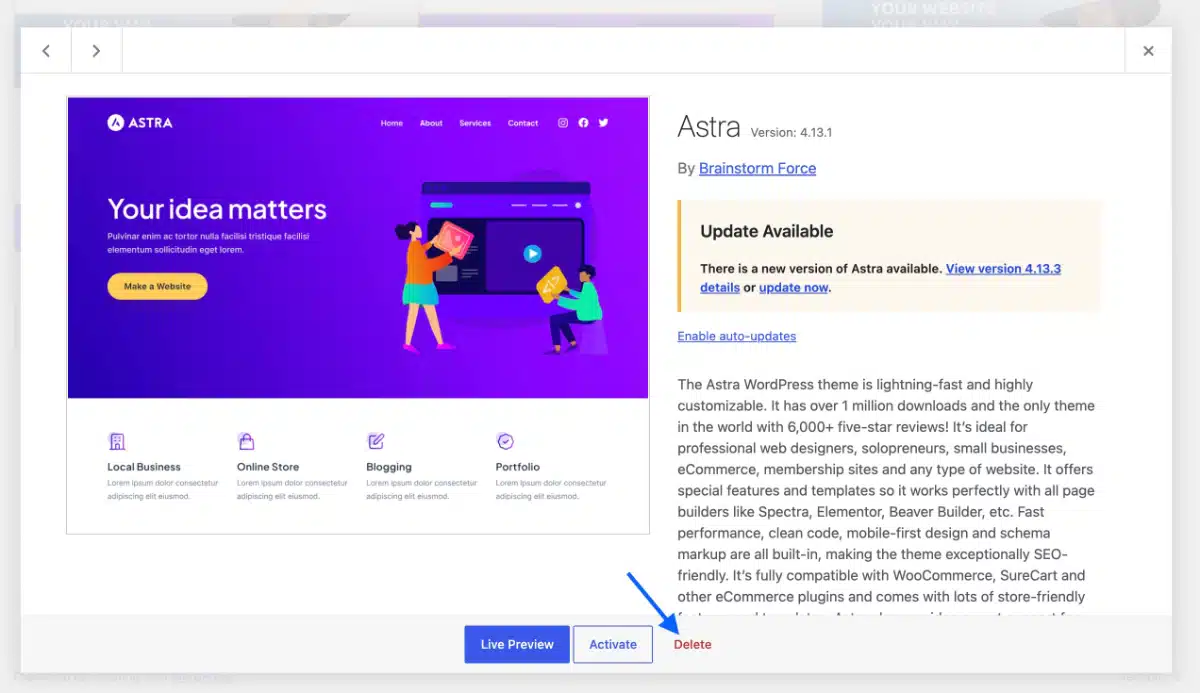1200x693 pixels.
Task: Go to the next theme arrow
Action: [96, 50]
